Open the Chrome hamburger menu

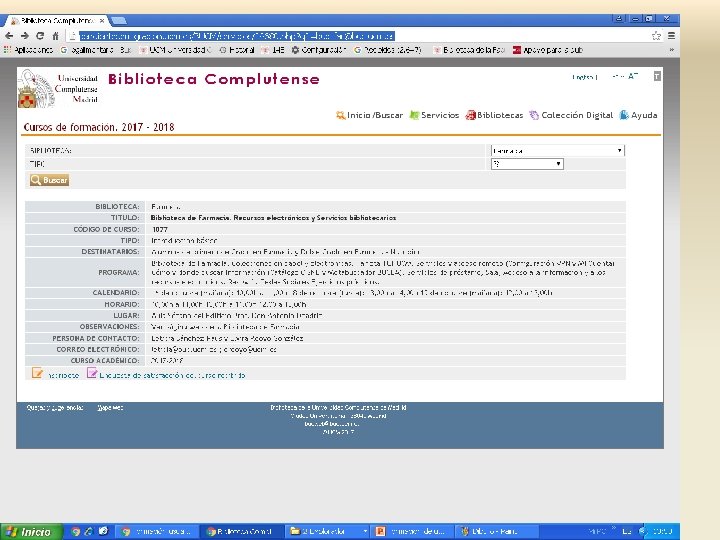671,36
